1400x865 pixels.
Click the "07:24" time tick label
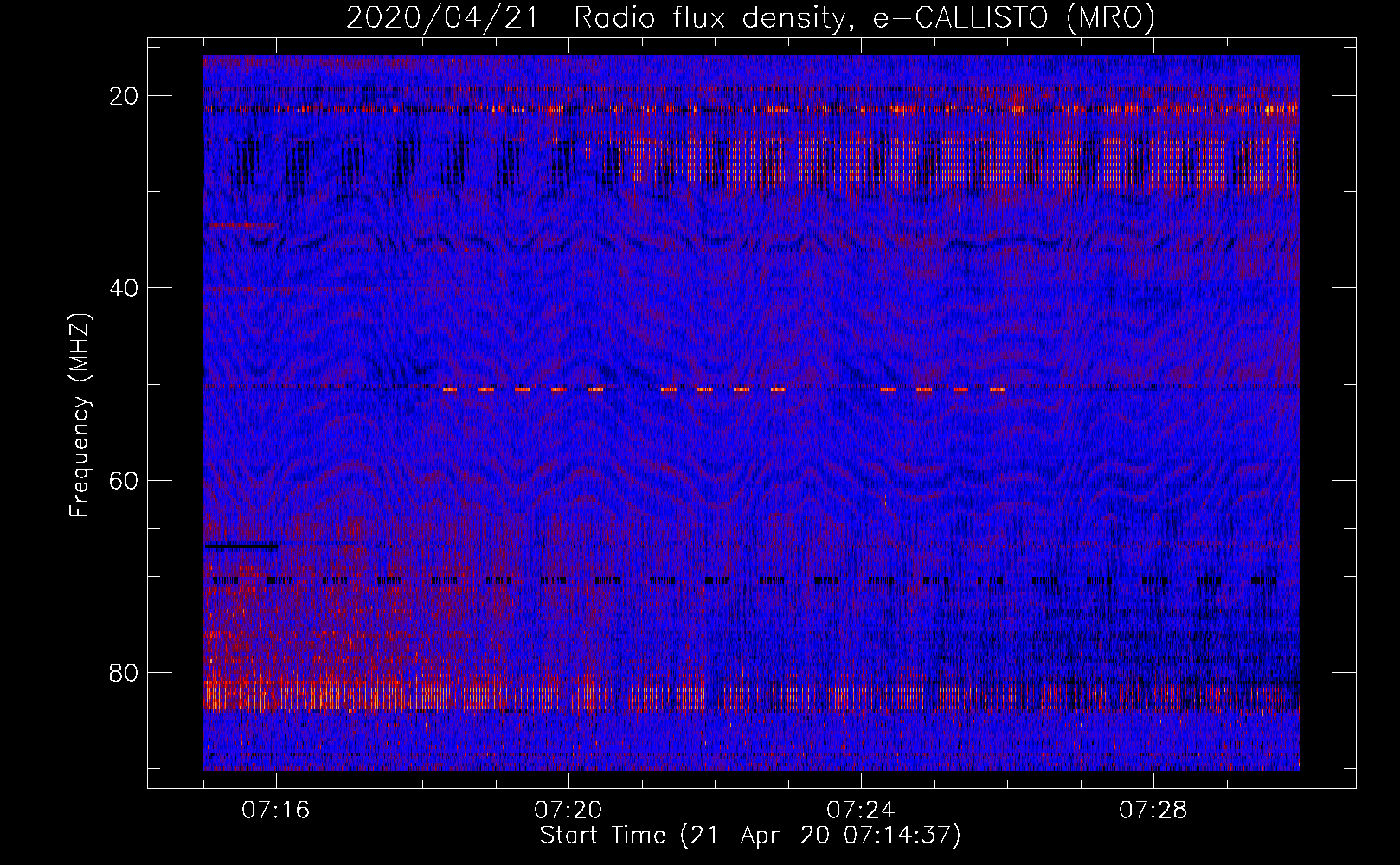point(861,811)
